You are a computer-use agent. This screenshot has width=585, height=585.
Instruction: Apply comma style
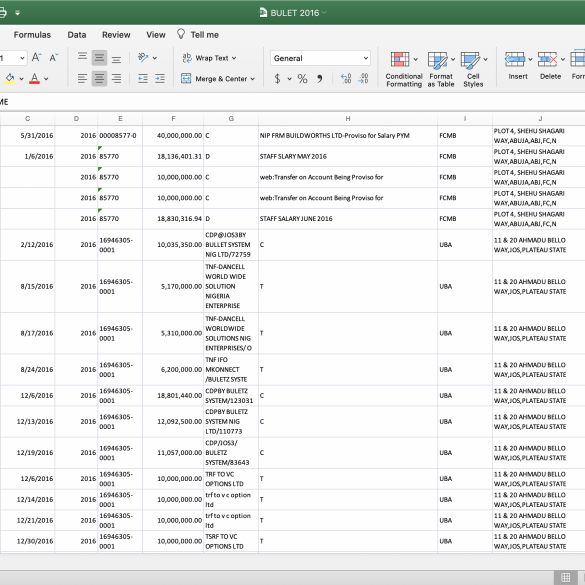click(x=320, y=78)
